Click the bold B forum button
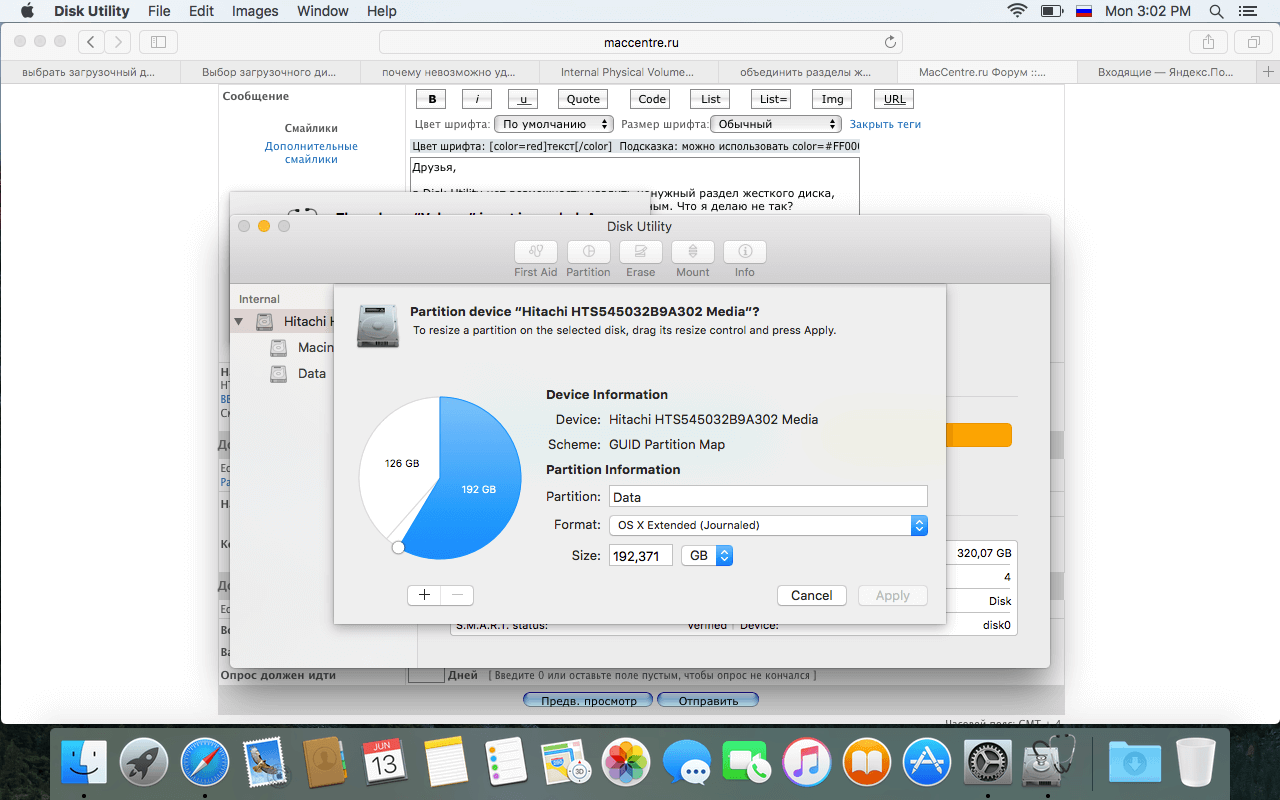Viewport: 1280px width, 800px height. point(432,99)
